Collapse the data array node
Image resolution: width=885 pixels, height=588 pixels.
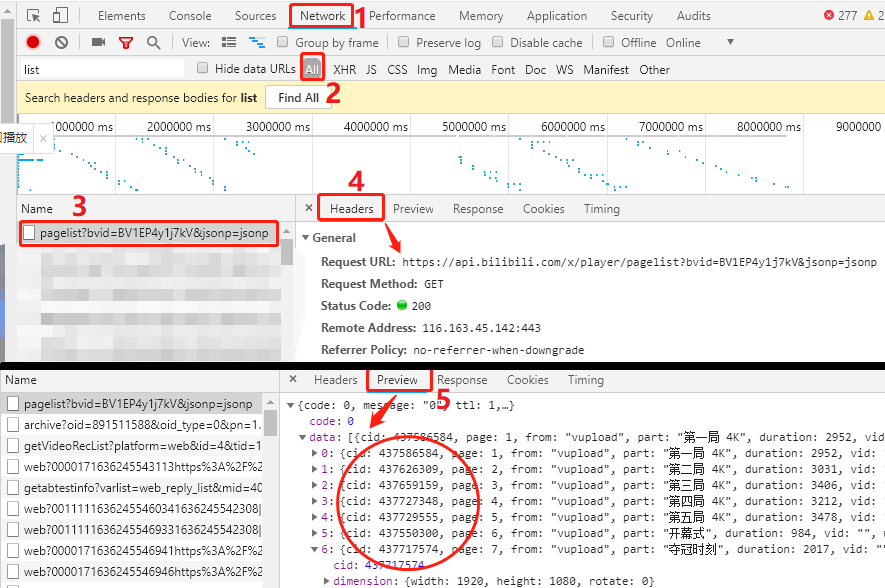[303, 437]
